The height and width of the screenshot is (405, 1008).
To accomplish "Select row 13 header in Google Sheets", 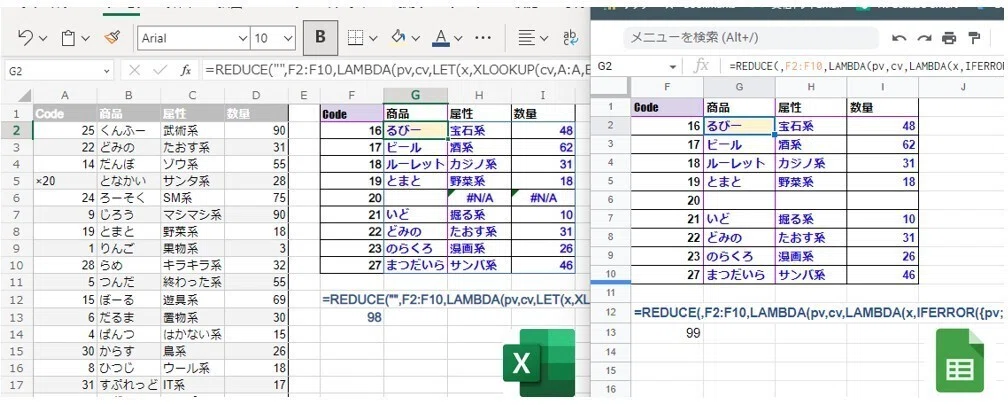I will pyautogui.click(x=611, y=333).
